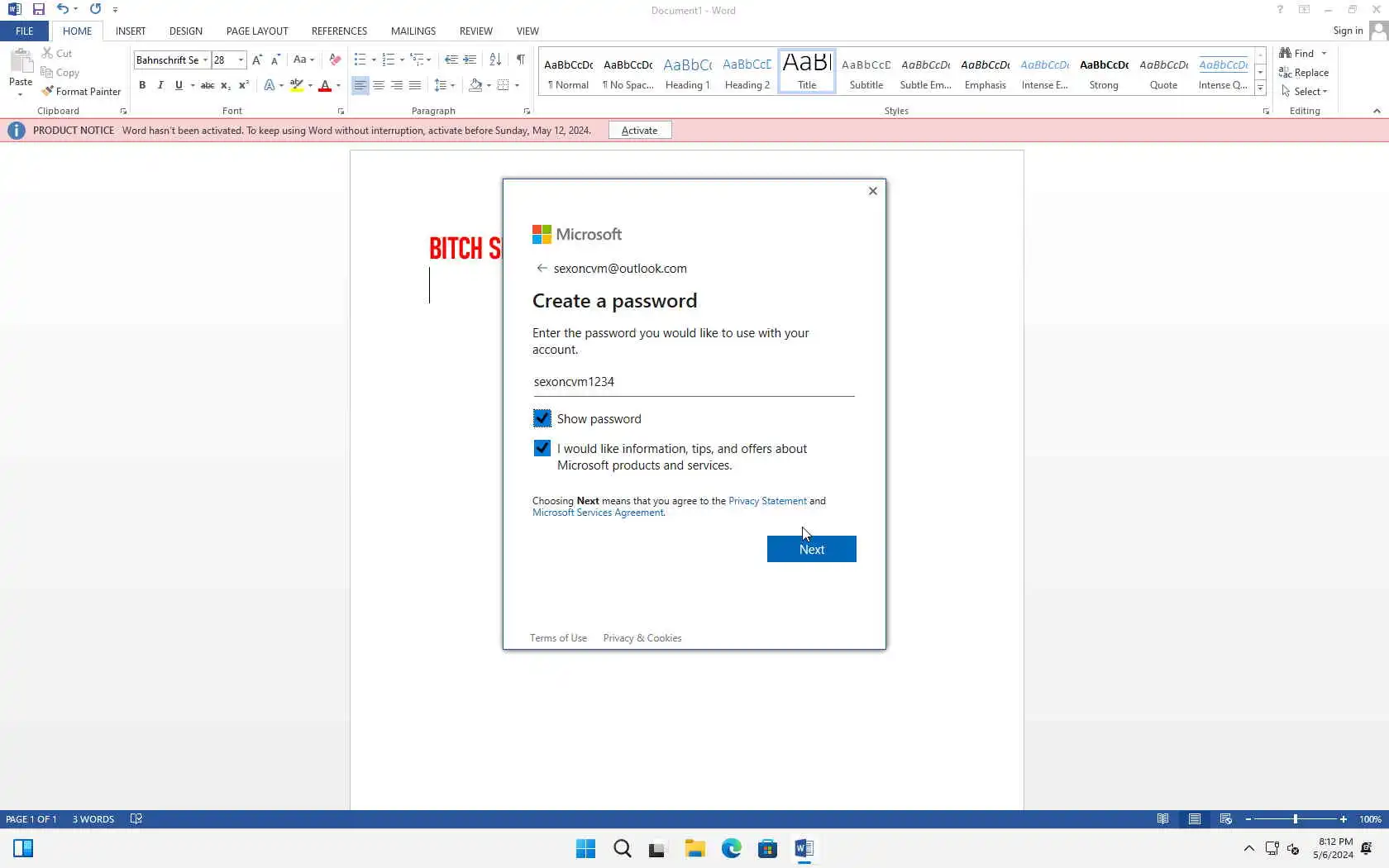Open the FILE tab
The image size is (1389, 868).
[25, 31]
